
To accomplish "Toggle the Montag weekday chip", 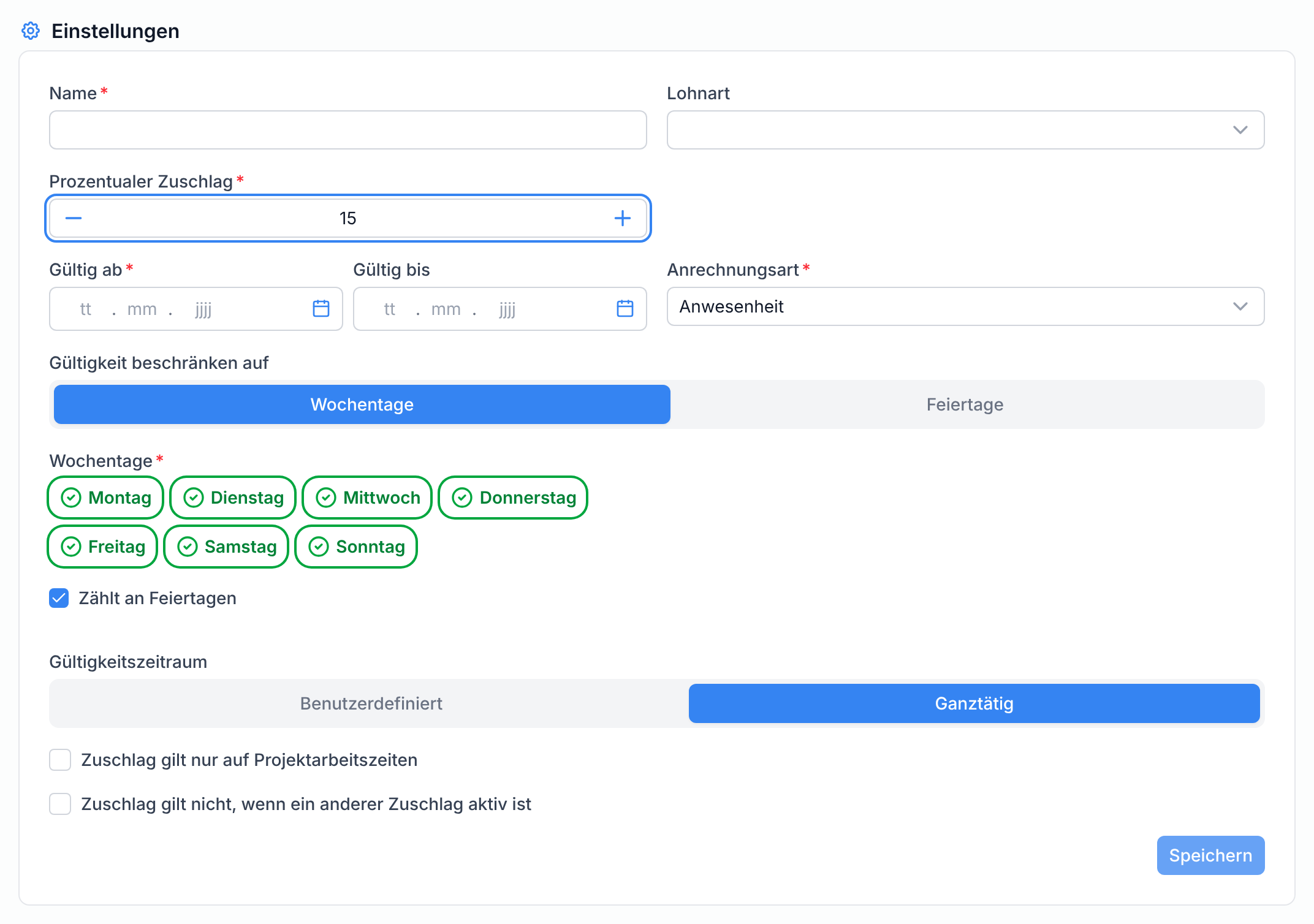I will point(105,498).
